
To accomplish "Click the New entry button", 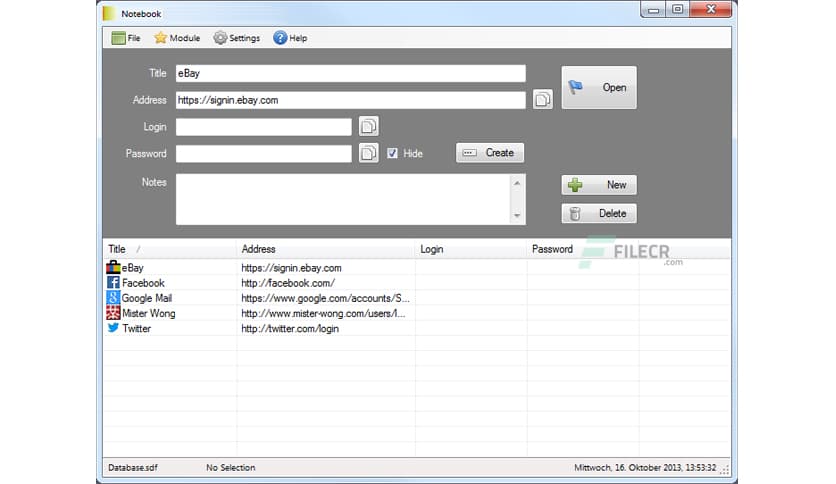I will point(599,185).
